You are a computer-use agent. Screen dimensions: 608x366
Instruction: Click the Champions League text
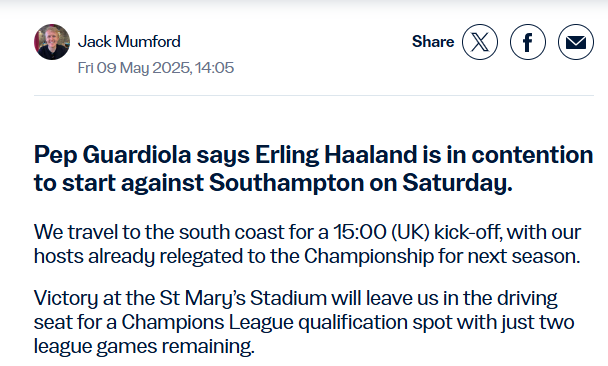click(x=208, y=323)
